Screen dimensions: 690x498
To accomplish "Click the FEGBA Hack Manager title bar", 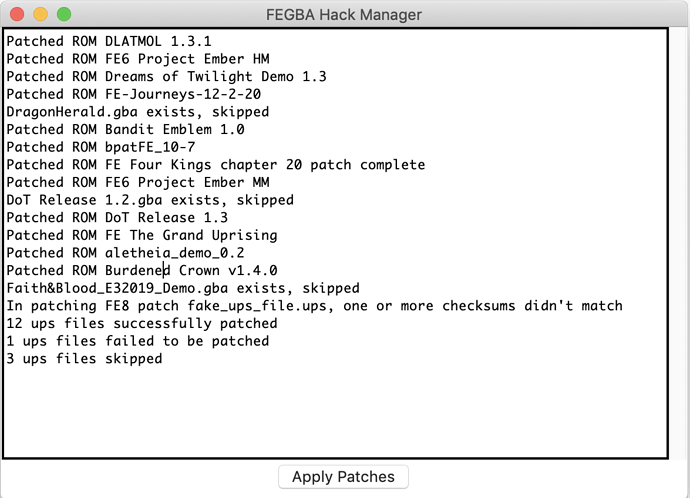I will point(344,14).
